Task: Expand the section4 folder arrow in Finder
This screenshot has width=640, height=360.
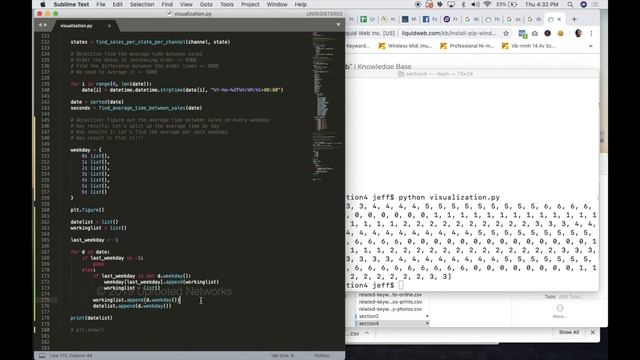Action: click(427, 323)
